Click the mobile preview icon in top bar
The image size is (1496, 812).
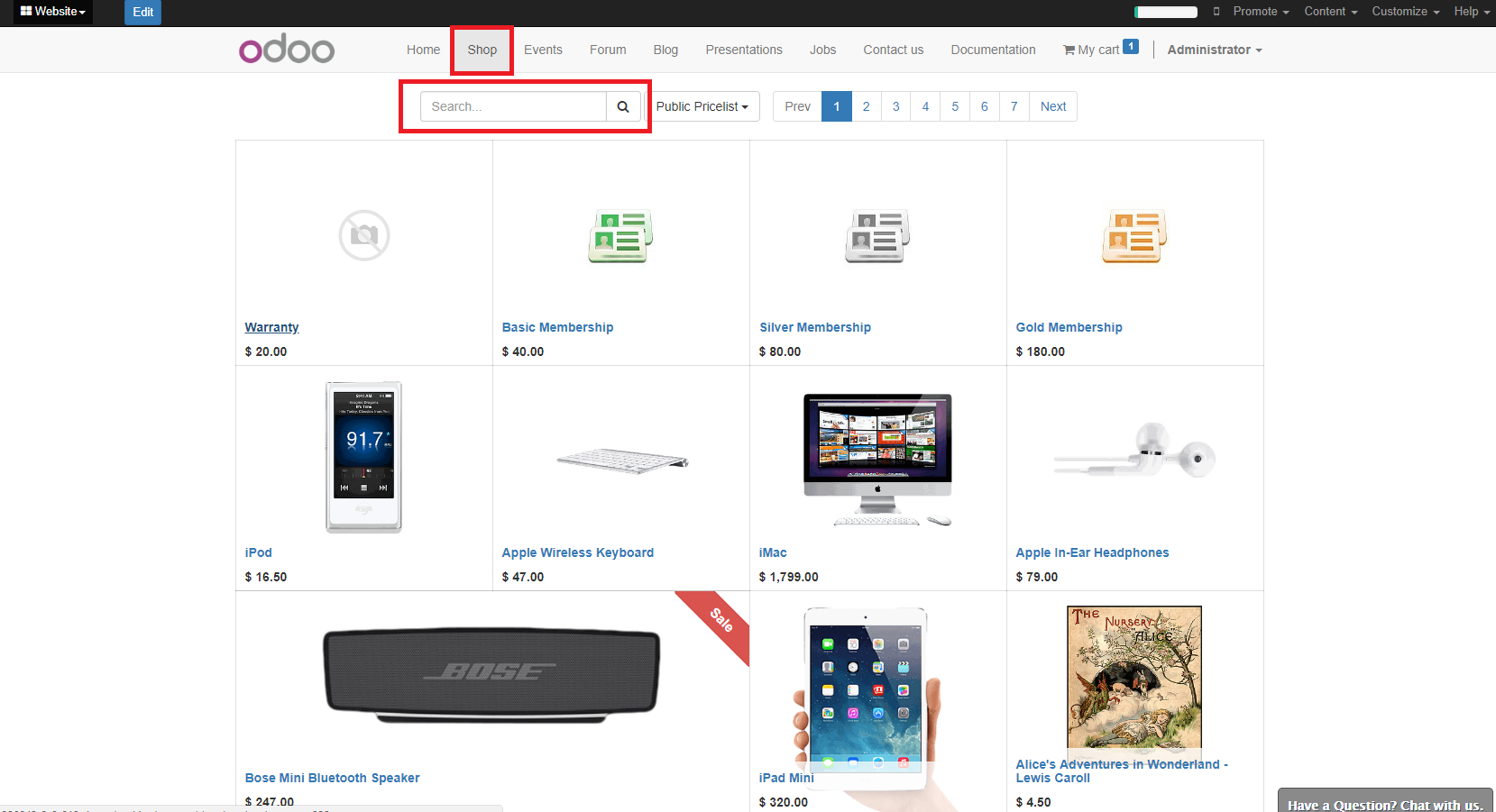1216,12
